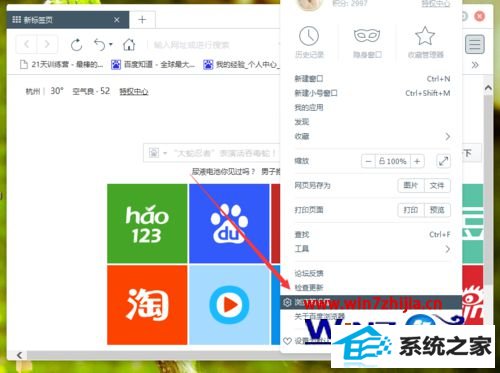The image size is (500, 373).
Task: Click 杭州 30° weather text
Action: 44,91
